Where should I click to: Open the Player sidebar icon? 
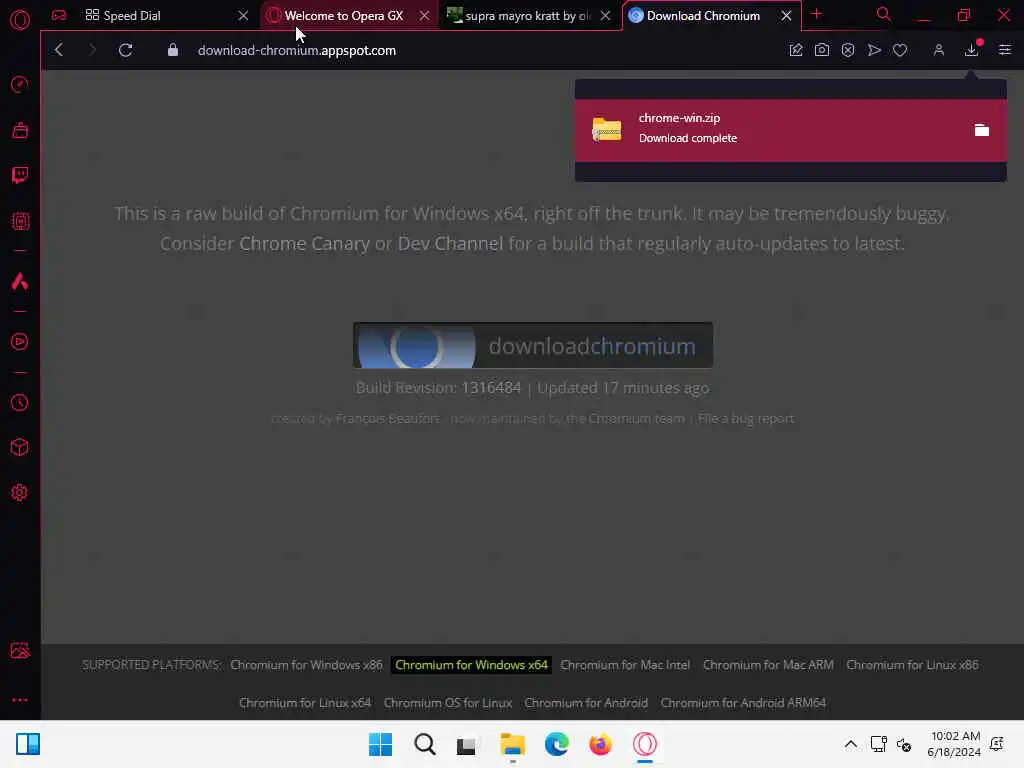[x=20, y=342]
